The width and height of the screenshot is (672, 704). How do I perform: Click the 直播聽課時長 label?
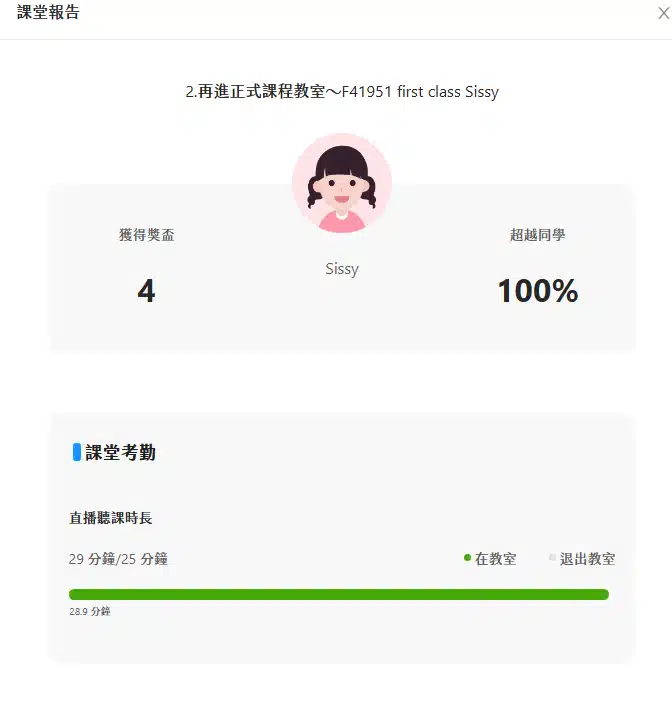(110, 518)
